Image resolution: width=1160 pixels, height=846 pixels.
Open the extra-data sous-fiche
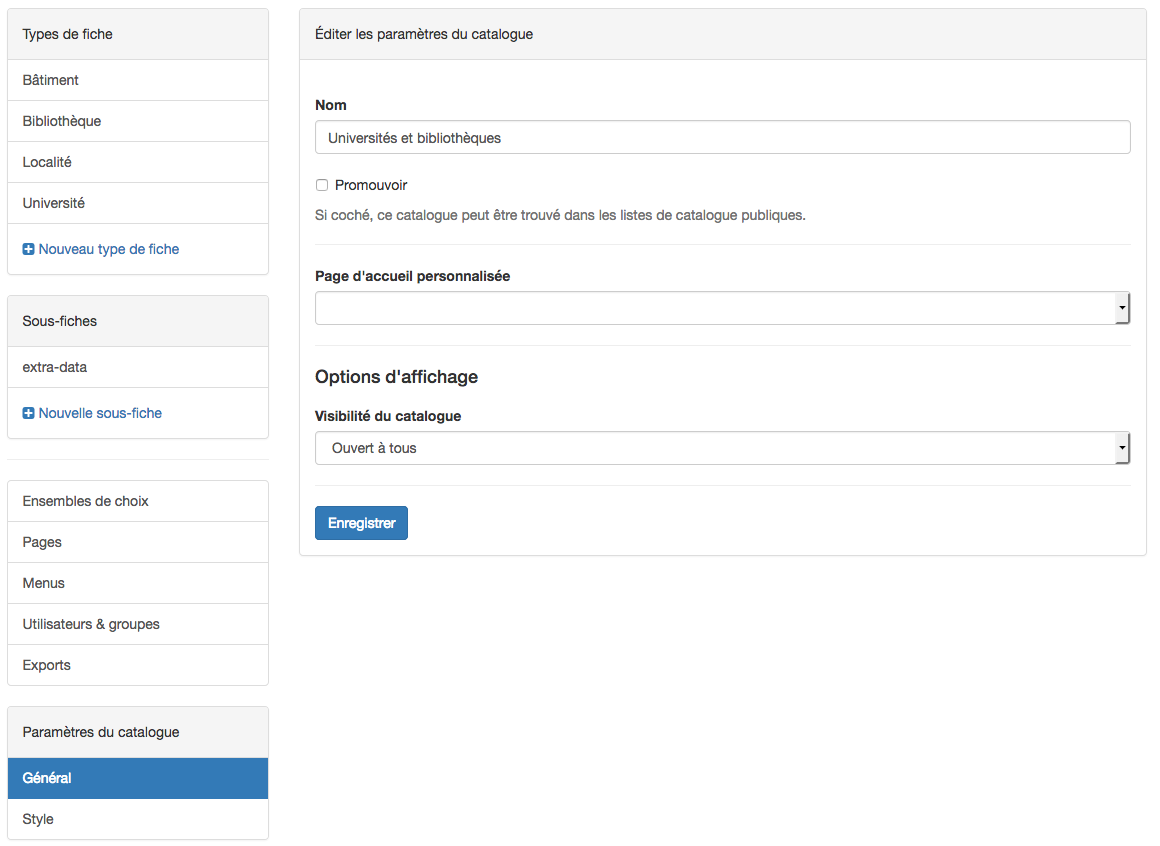[x=55, y=367]
